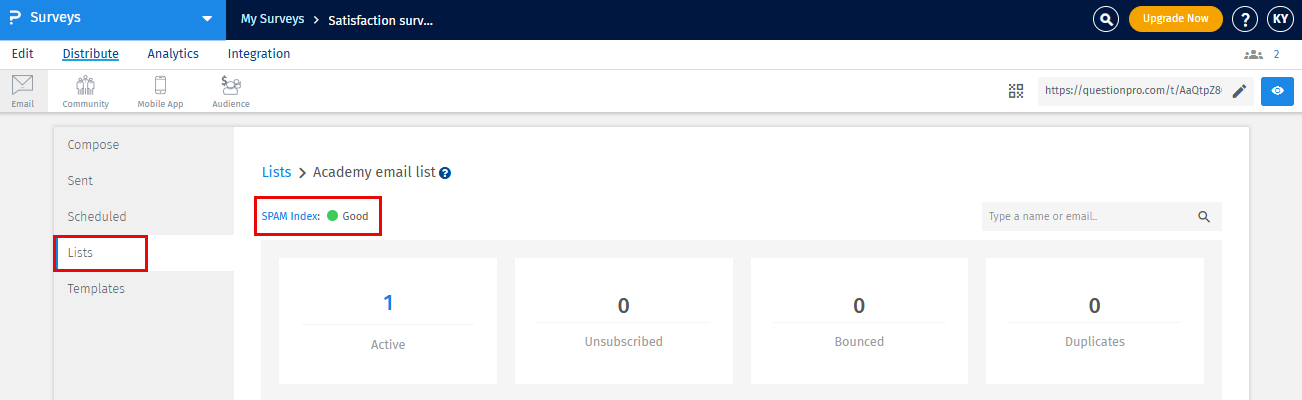
Task: Open the KY user profile avatar
Action: (x=1280, y=19)
